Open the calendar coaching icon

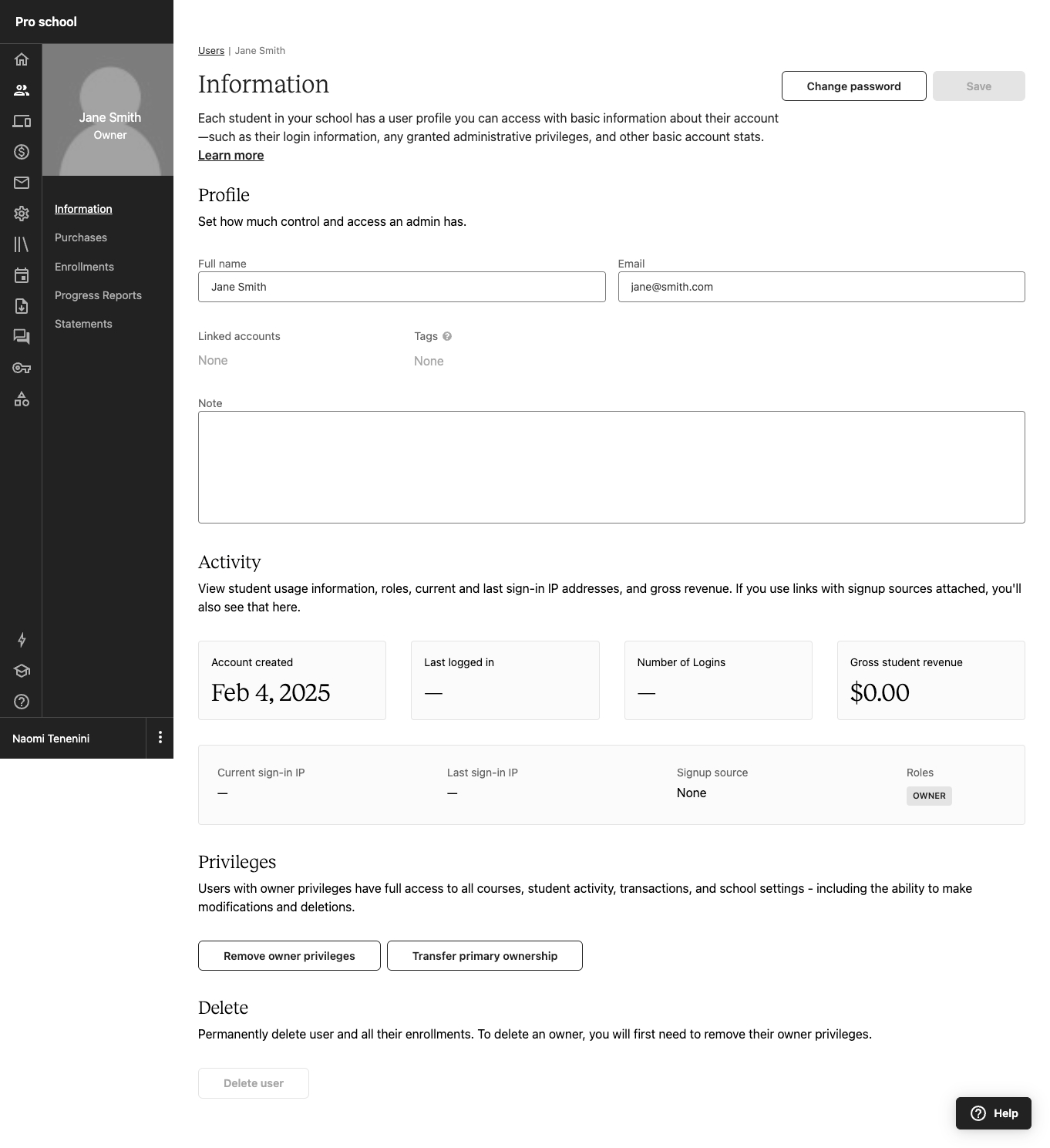(x=22, y=275)
